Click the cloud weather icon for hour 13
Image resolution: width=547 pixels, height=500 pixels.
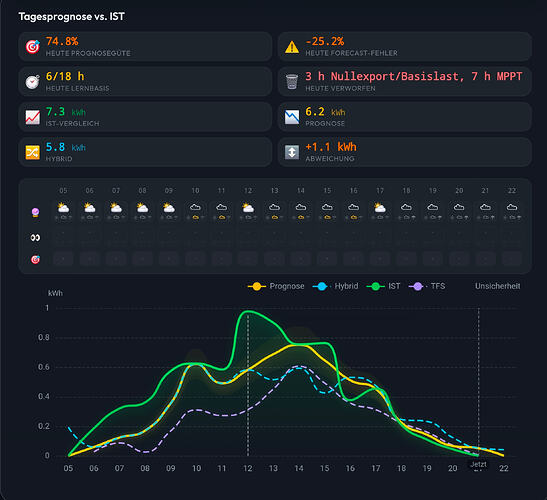point(274,207)
